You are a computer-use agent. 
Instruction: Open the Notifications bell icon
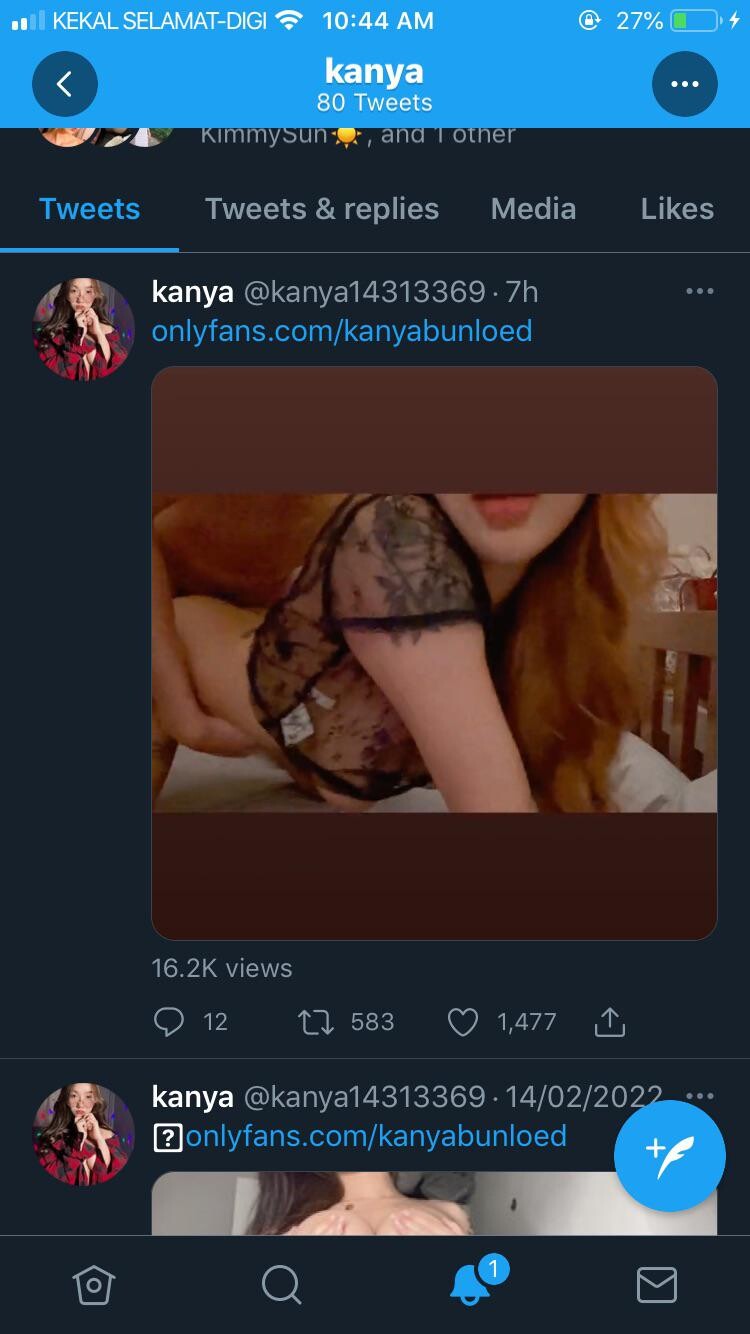[470, 1285]
